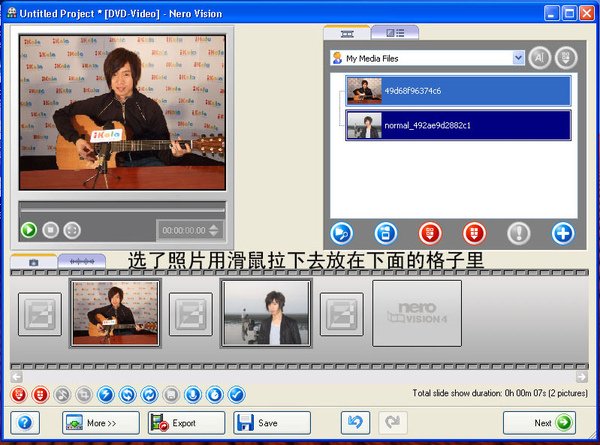Select the guitar photo slide in the filmstrip

click(x=115, y=313)
